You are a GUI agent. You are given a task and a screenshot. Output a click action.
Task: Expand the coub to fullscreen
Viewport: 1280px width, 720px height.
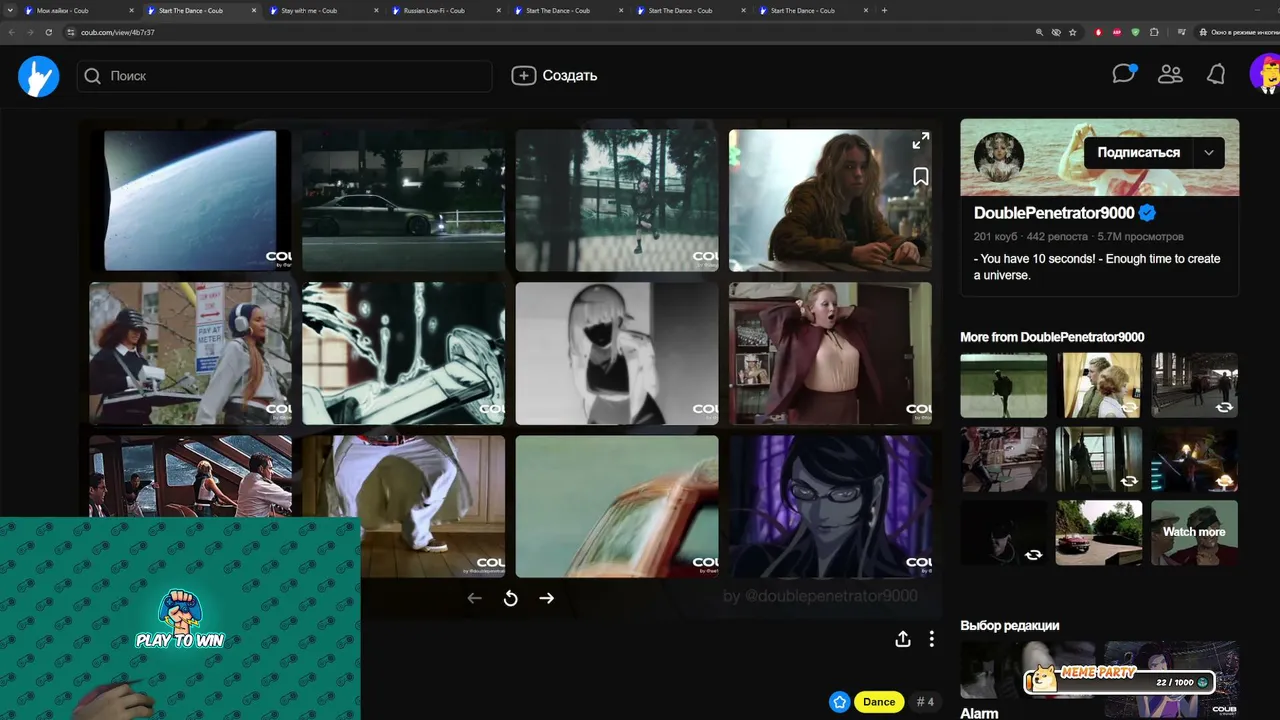tap(920, 141)
